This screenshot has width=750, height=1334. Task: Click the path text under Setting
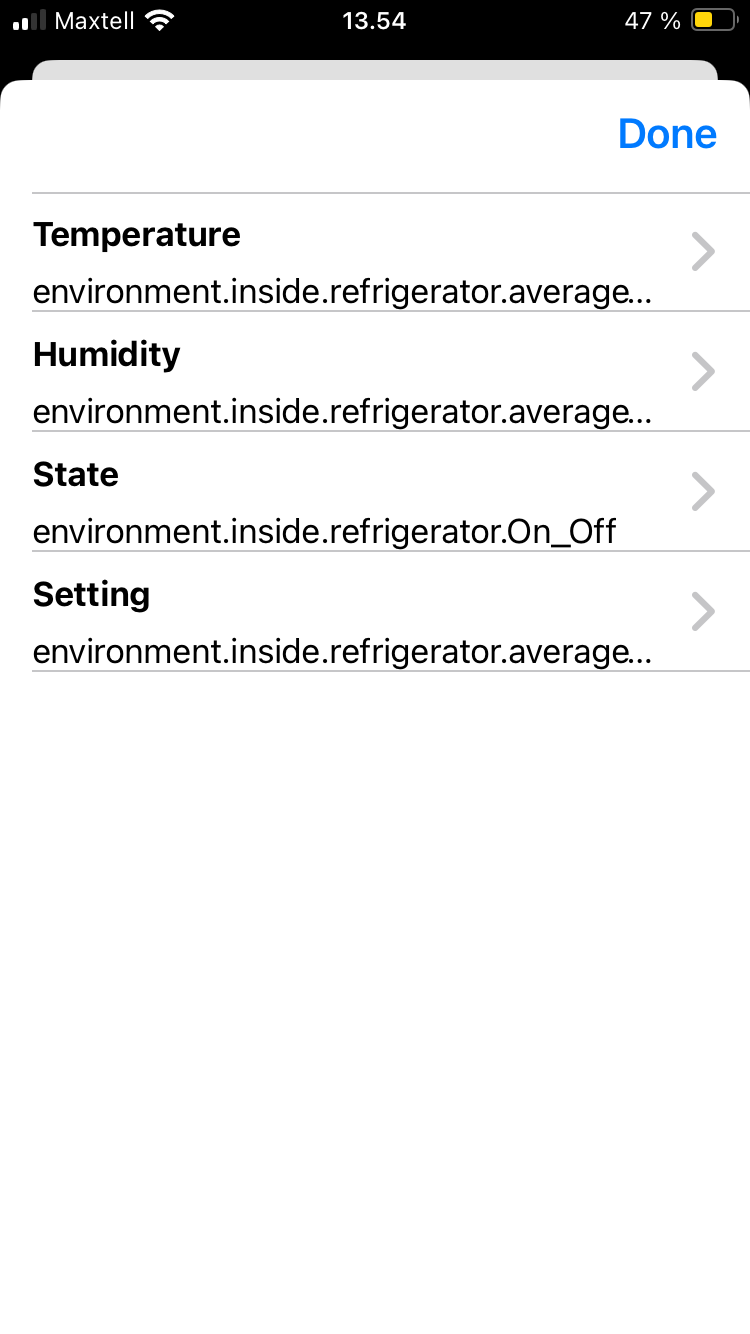pyautogui.click(x=342, y=652)
